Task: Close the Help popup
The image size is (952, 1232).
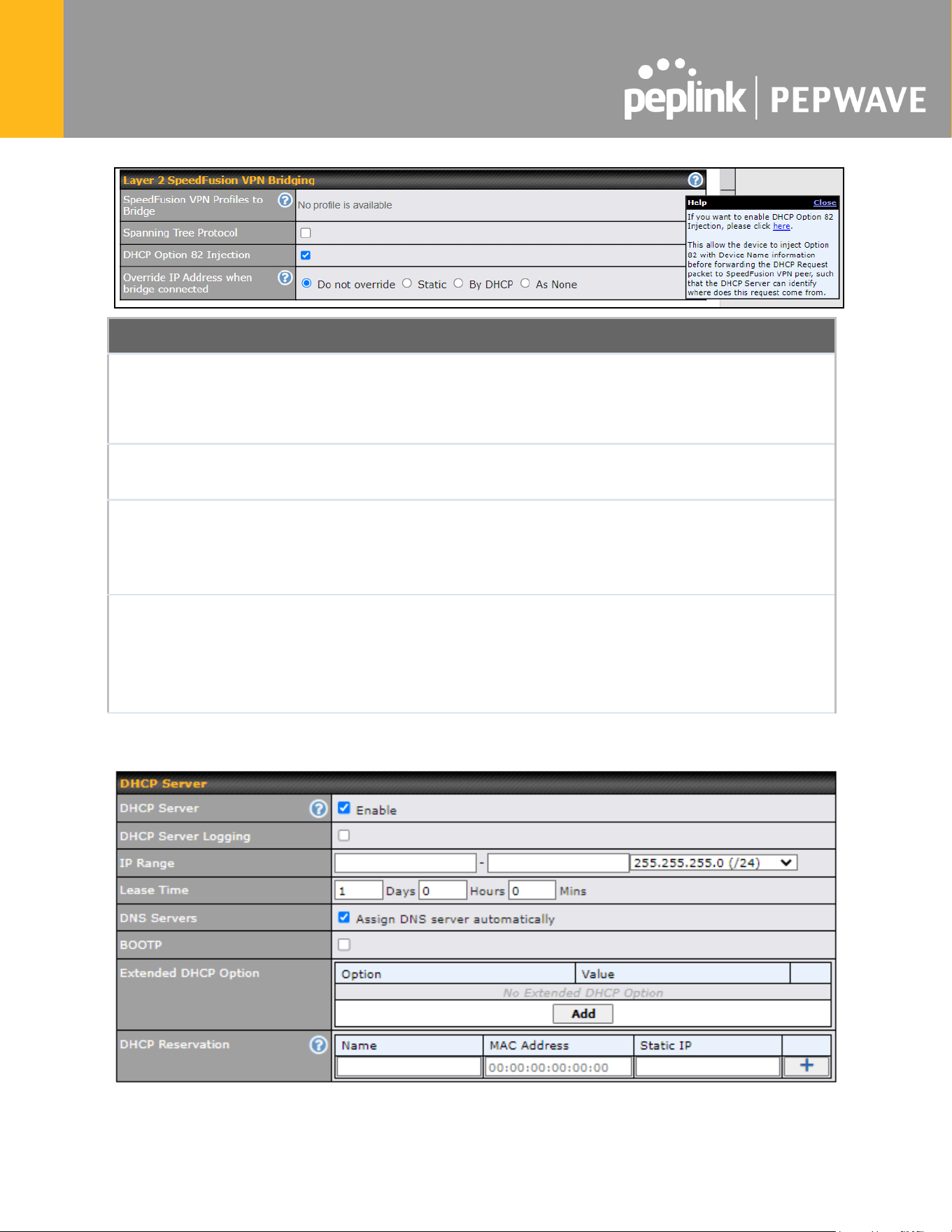Action: 825,203
